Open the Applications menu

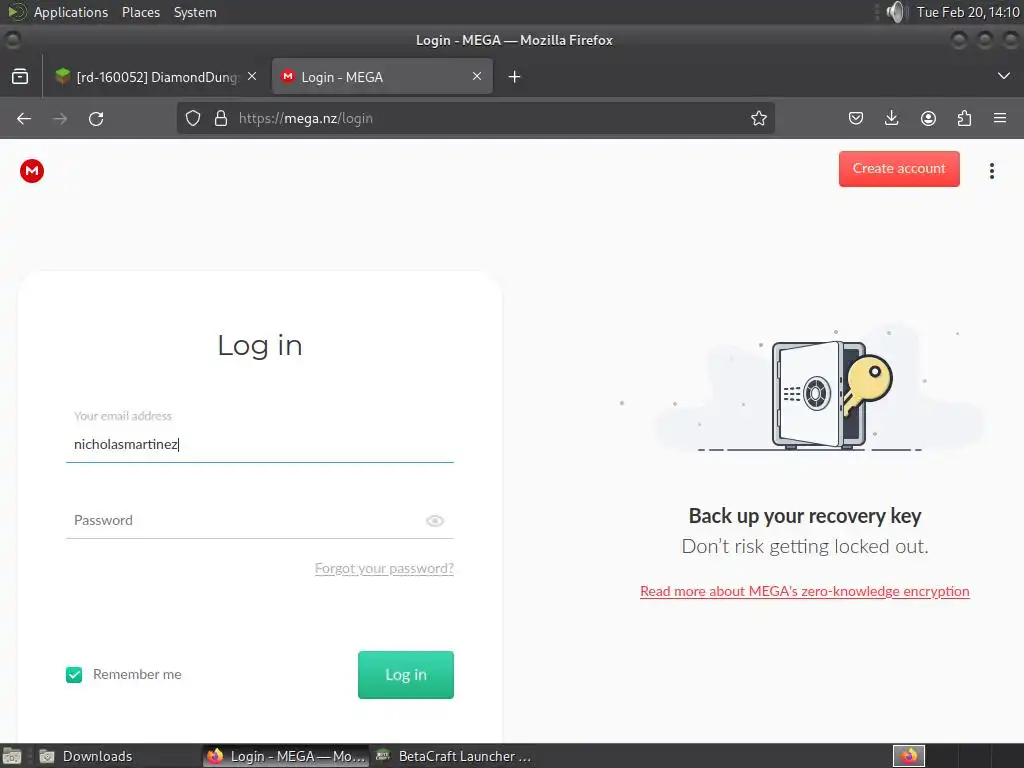point(71,12)
